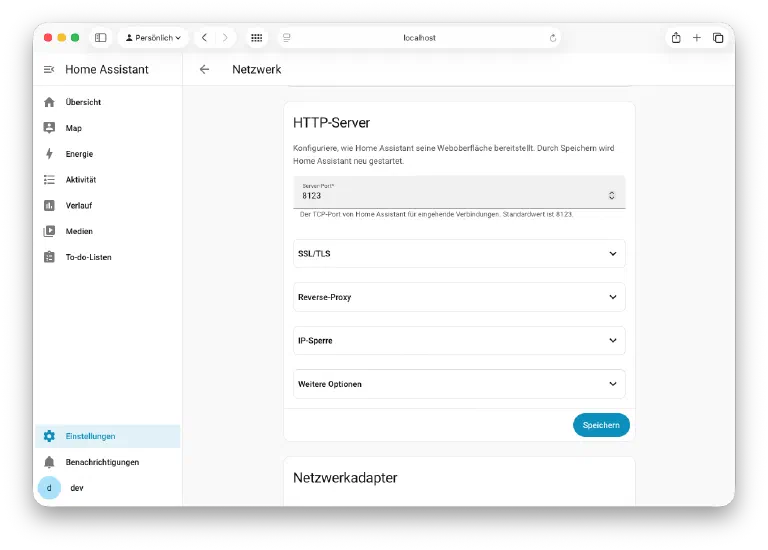Select the Medien menu item

click(x=108, y=231)
